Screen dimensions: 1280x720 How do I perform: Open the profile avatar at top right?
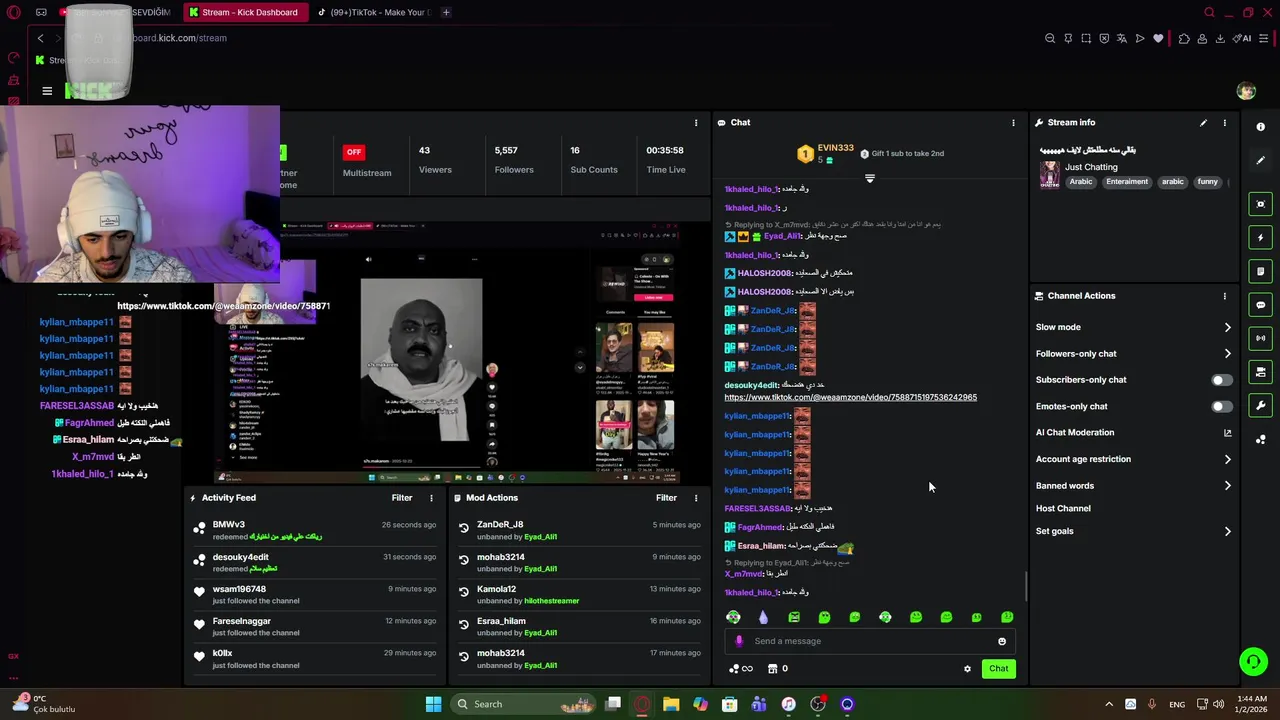click(x=1246, y=91)
